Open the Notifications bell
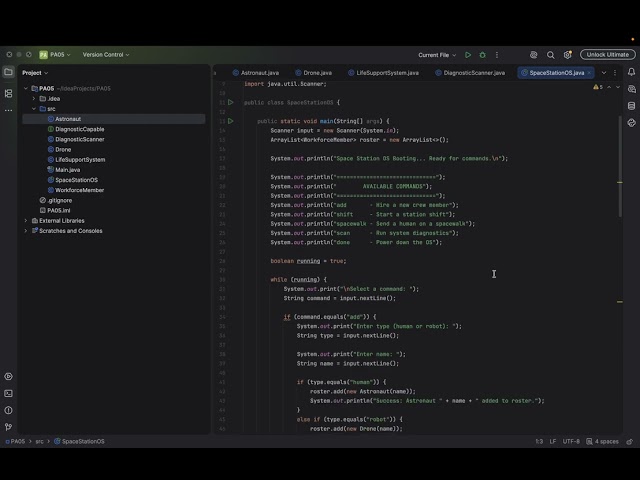 [x=631, y=72]
